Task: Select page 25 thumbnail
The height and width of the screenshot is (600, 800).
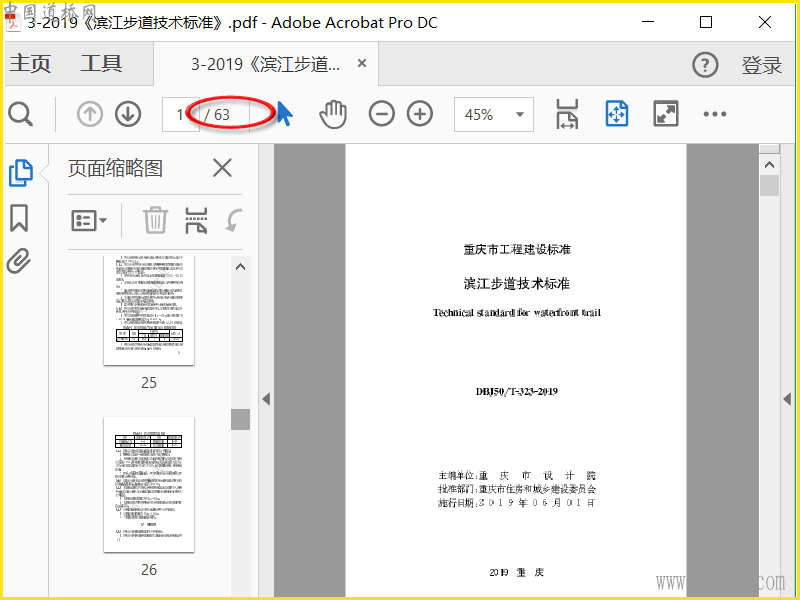Action: tap(149, 310)
